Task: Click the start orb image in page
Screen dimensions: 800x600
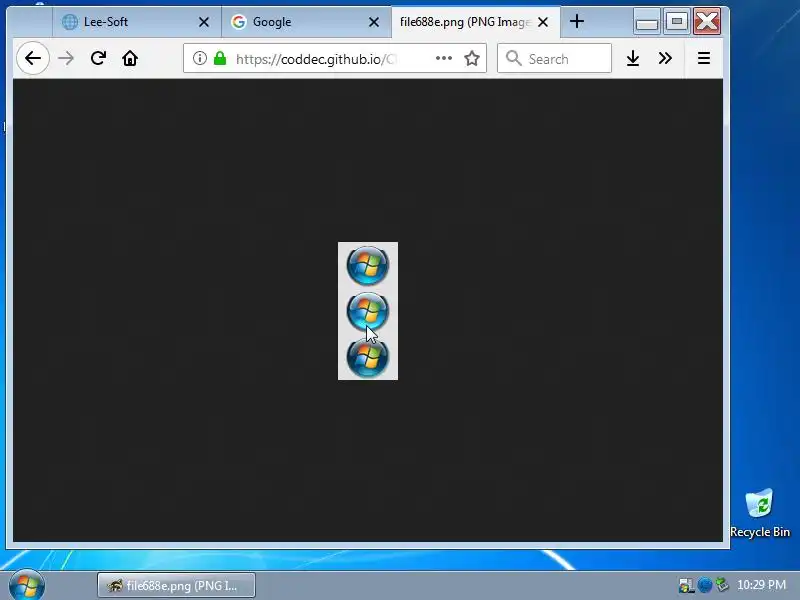Action: point(368,311)
